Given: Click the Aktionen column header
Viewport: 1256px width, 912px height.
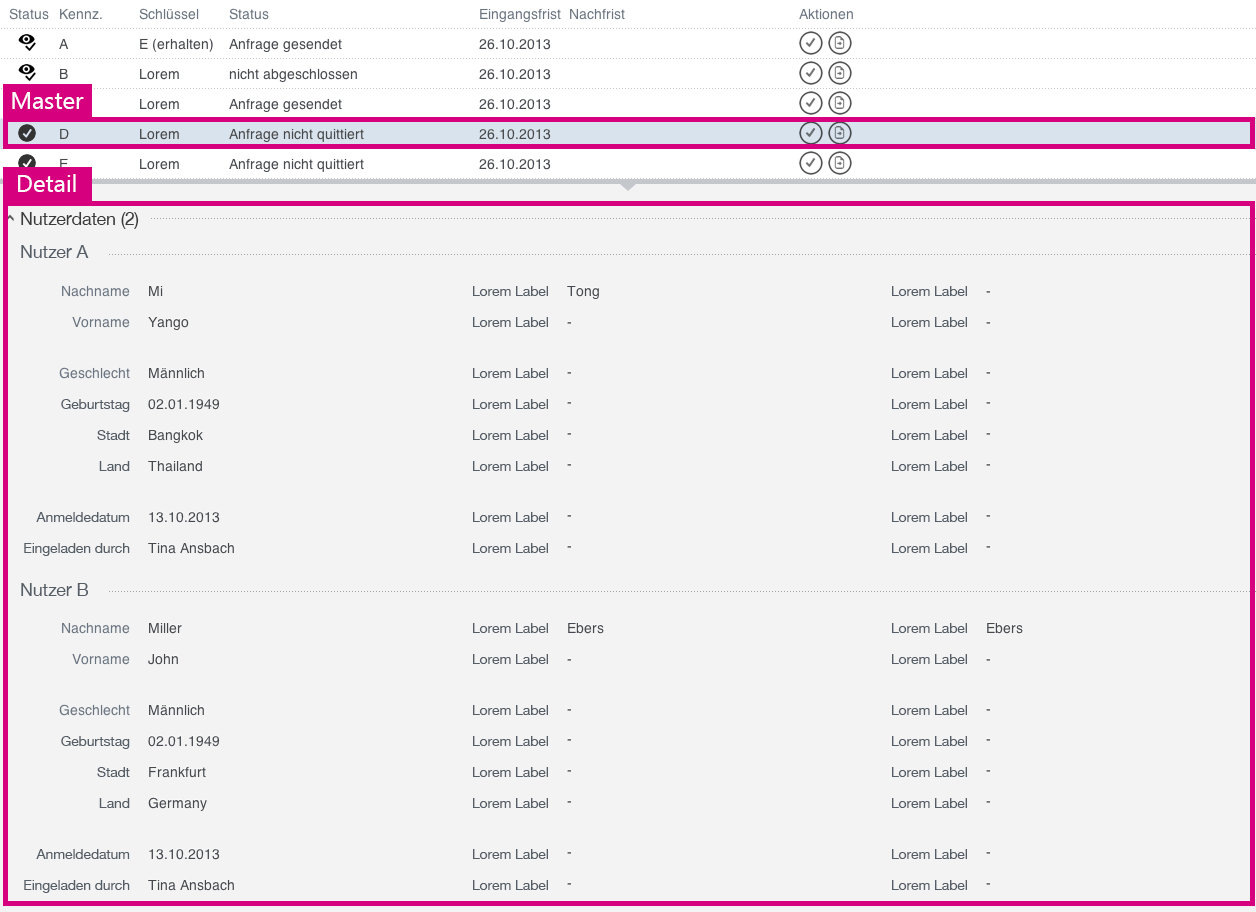Looking at the screenshot, I should tap(827, 14).
